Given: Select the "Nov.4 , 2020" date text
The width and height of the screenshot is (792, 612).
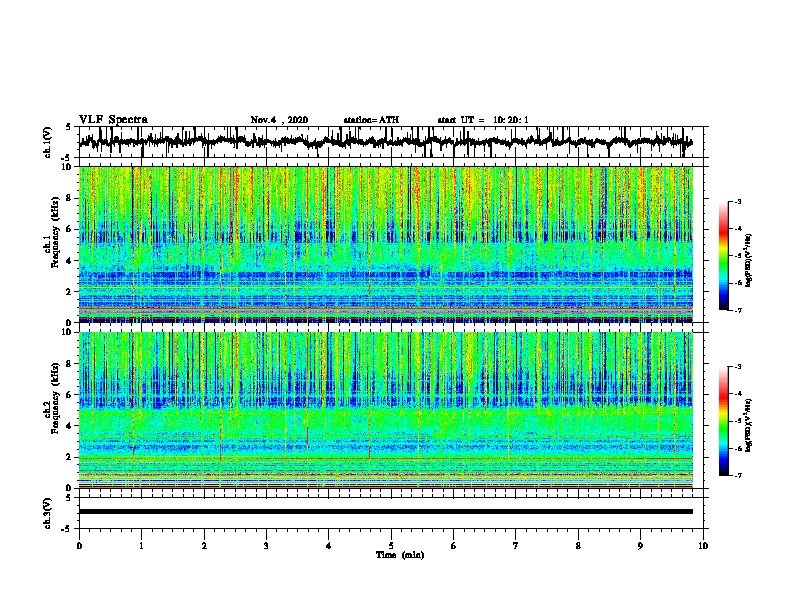Looking at the screenshot, I should pos(279,120).
